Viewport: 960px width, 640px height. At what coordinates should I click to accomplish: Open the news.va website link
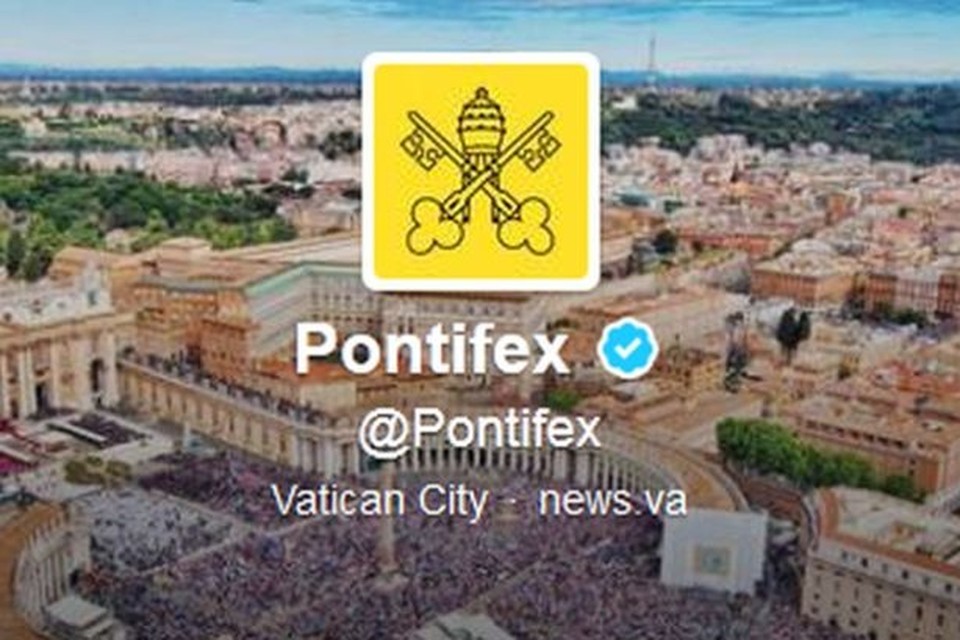pyautogui.click(x=612, y=501)
